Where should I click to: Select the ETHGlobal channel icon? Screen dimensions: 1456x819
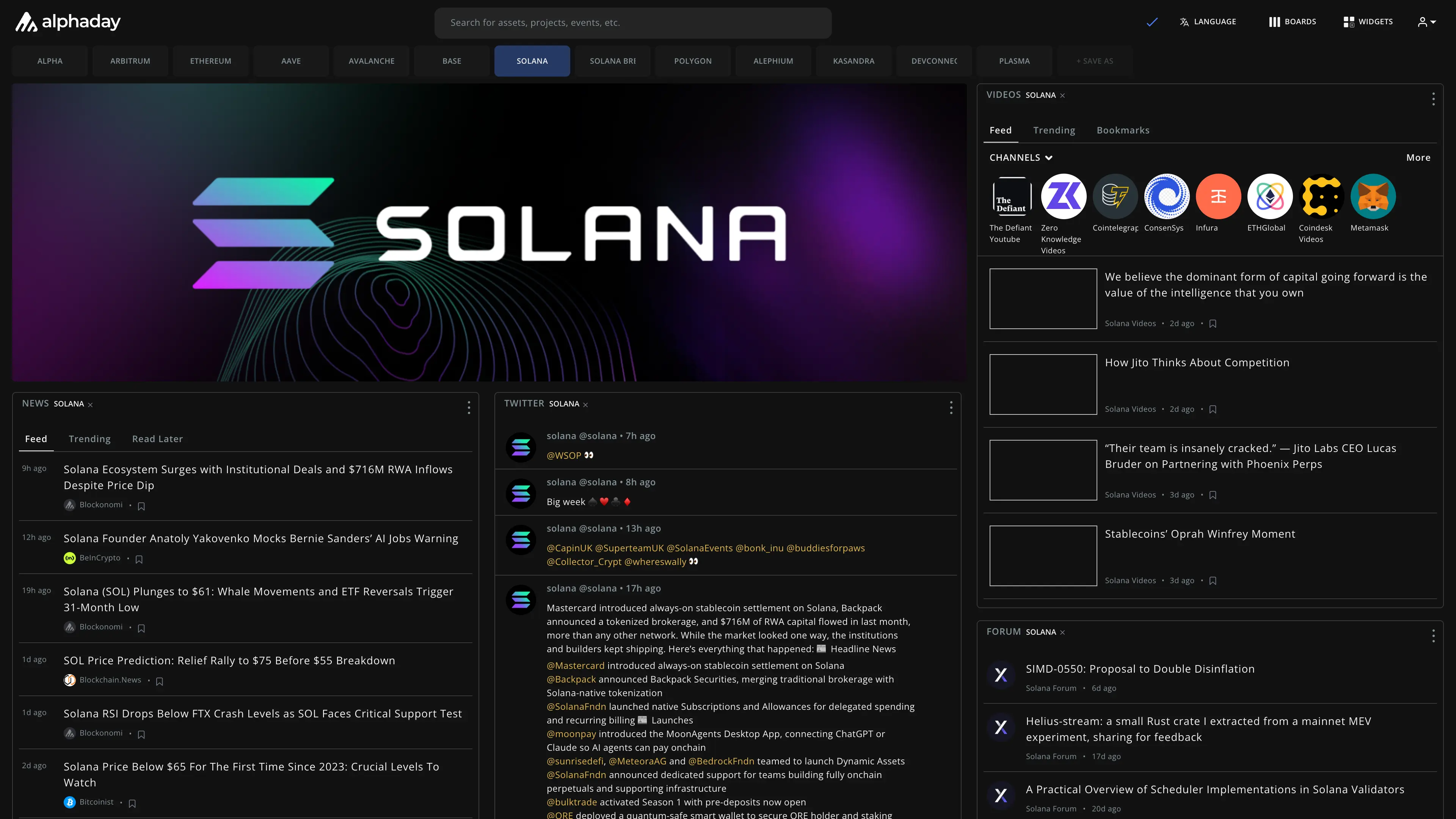coord(1269,196)
